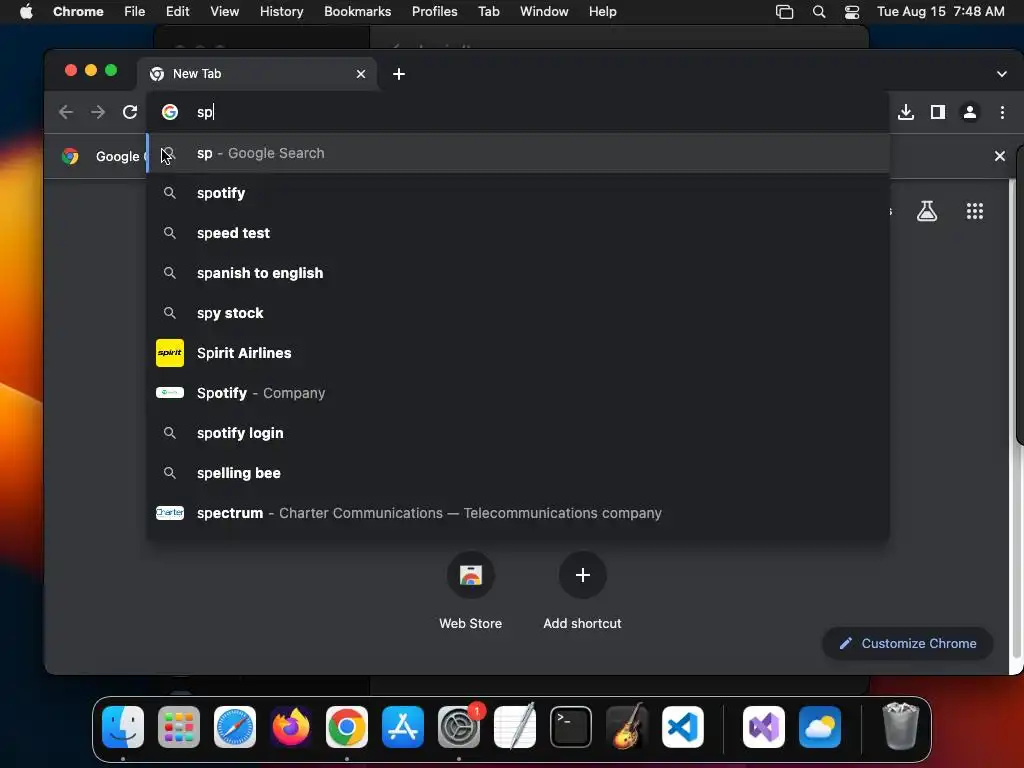Viewport: 1024px width, 768px height.
Task: Choose the 'spotify' search suggestion
Action: [517, 193]
